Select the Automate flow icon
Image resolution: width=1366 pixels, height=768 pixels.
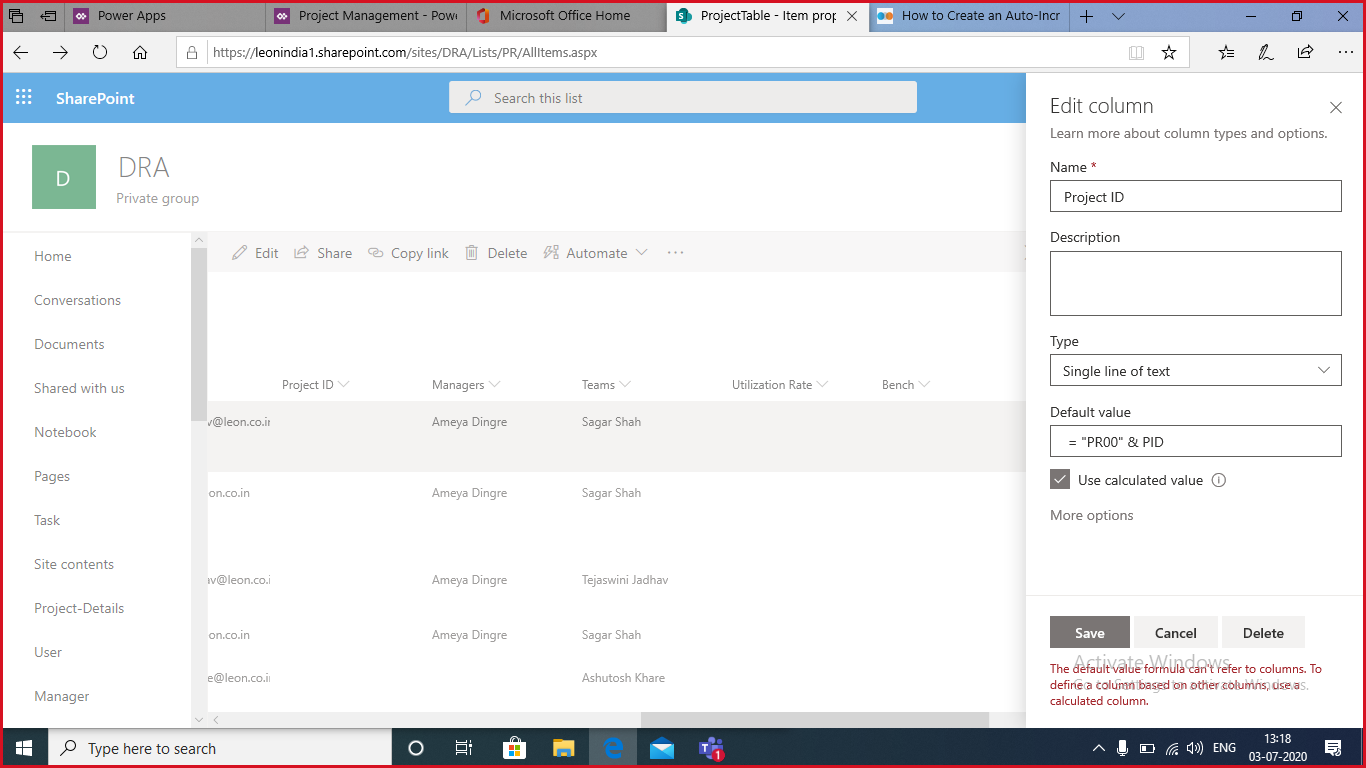tap(551, 252)
